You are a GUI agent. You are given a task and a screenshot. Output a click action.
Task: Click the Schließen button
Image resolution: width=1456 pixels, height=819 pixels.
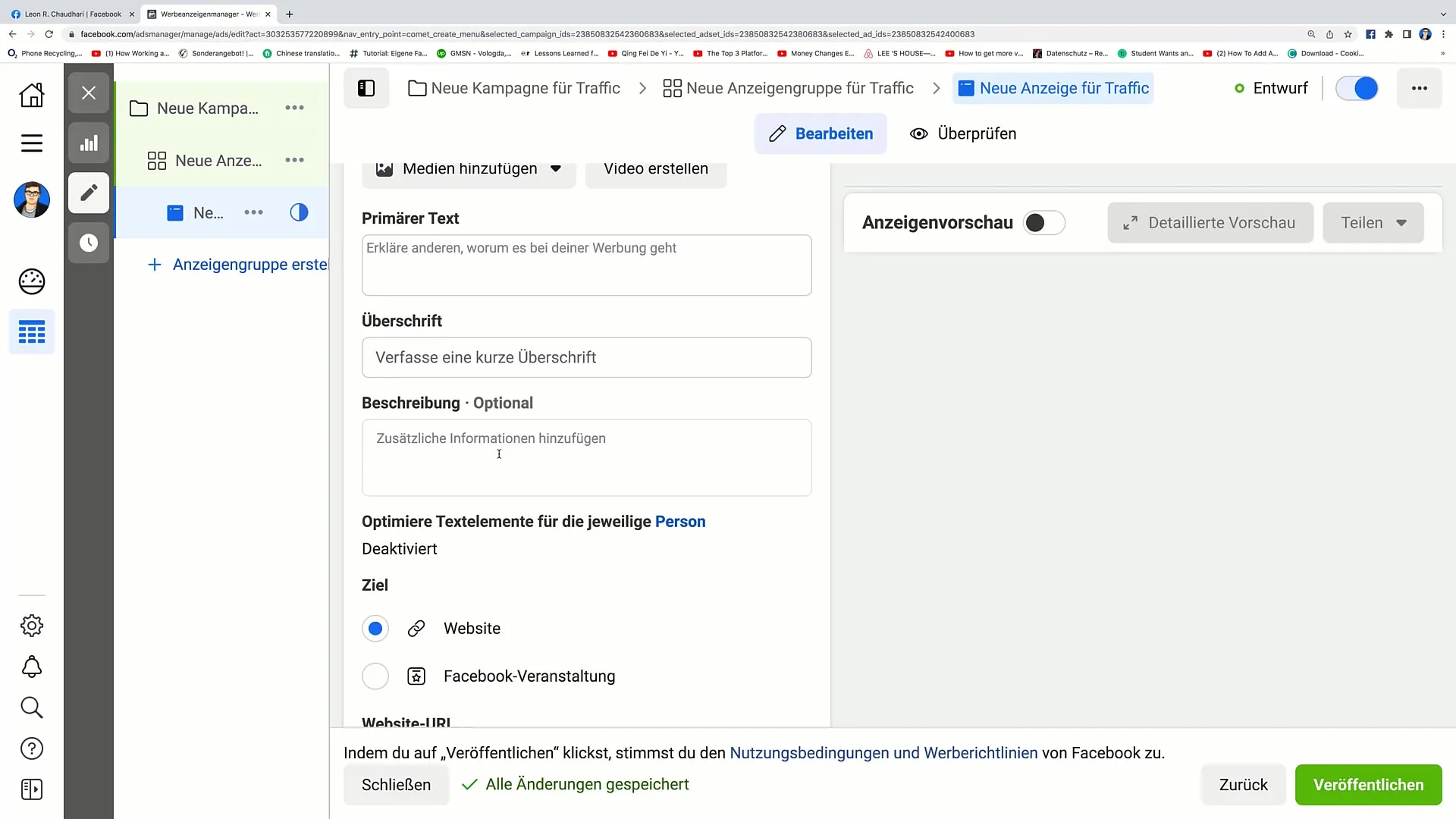coord(396,785)
